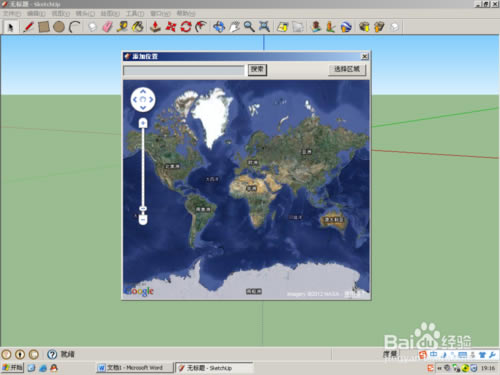500x375 pixels.
Task: Pan the map left with left arrow
Action: click(135, 99)
